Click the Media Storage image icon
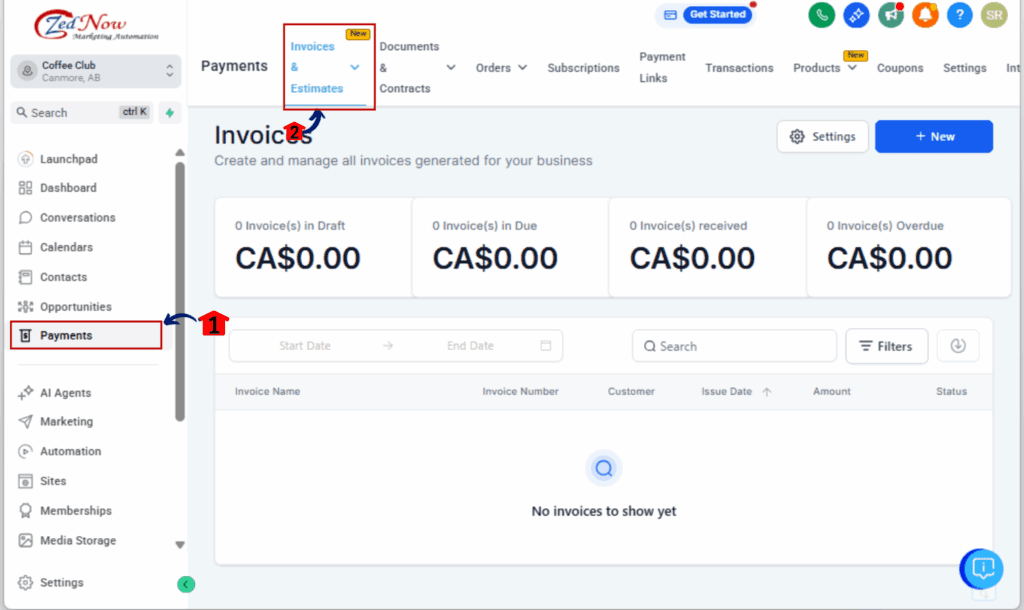The height and width of the screenshot is (610, 1024). point(25,540)
